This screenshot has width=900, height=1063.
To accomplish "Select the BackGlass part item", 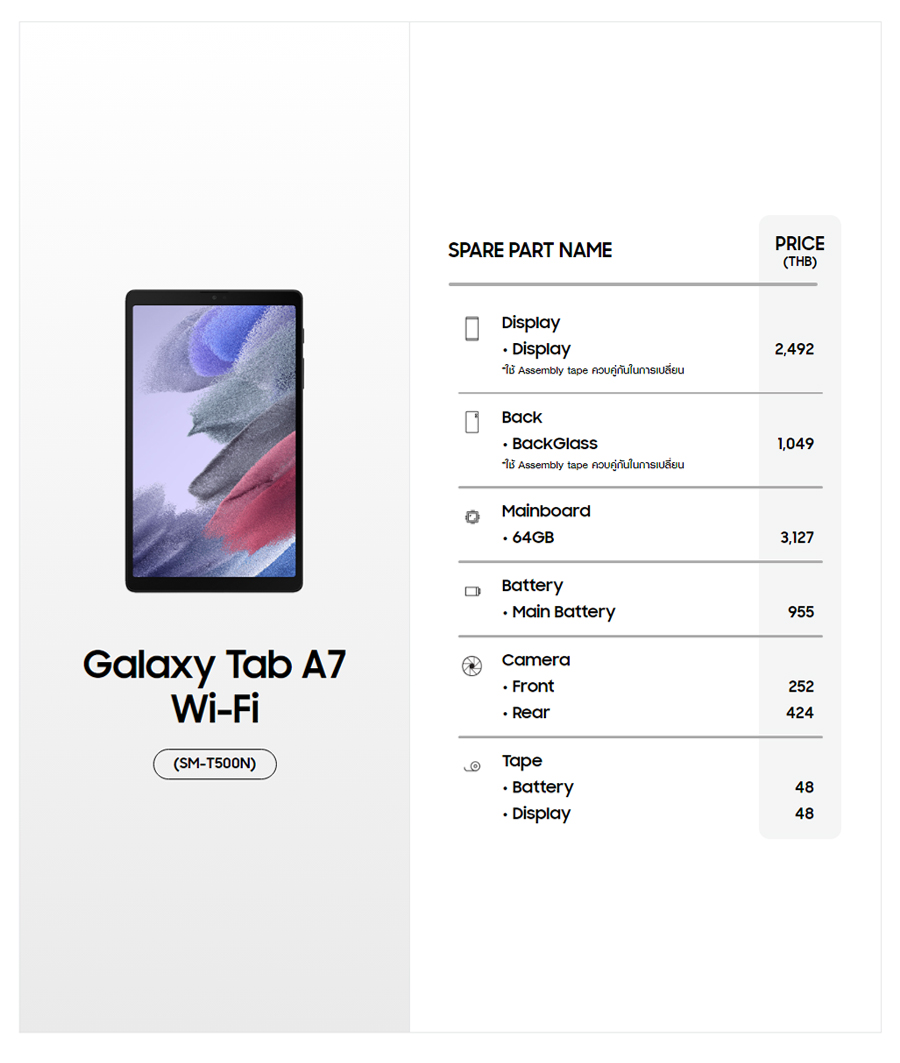I will click(554, 444).
